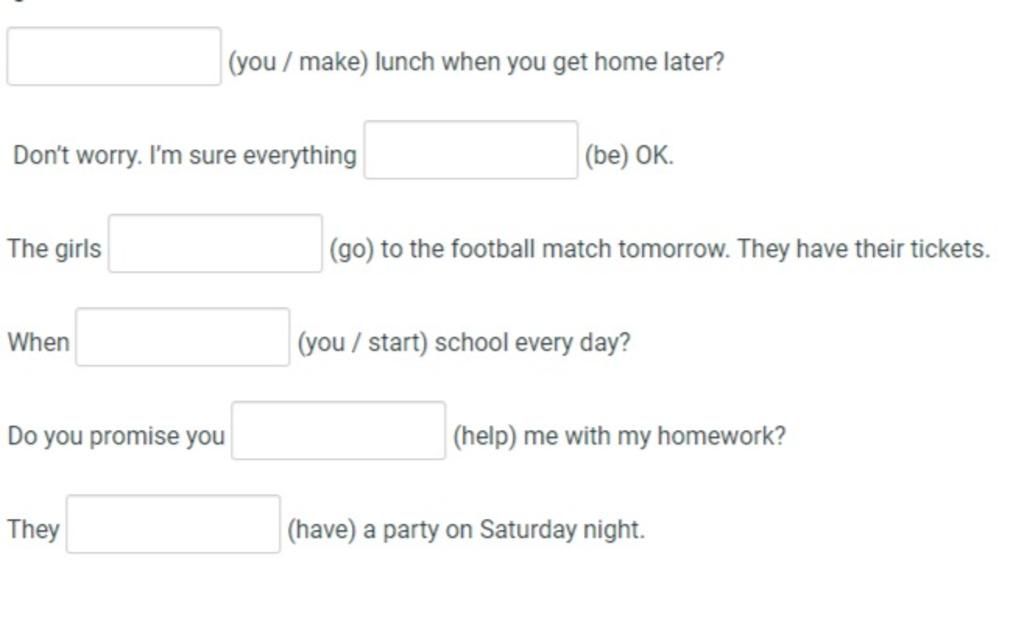Click the "(be) OK." text

pyautogui.click(x=629, y=155)
